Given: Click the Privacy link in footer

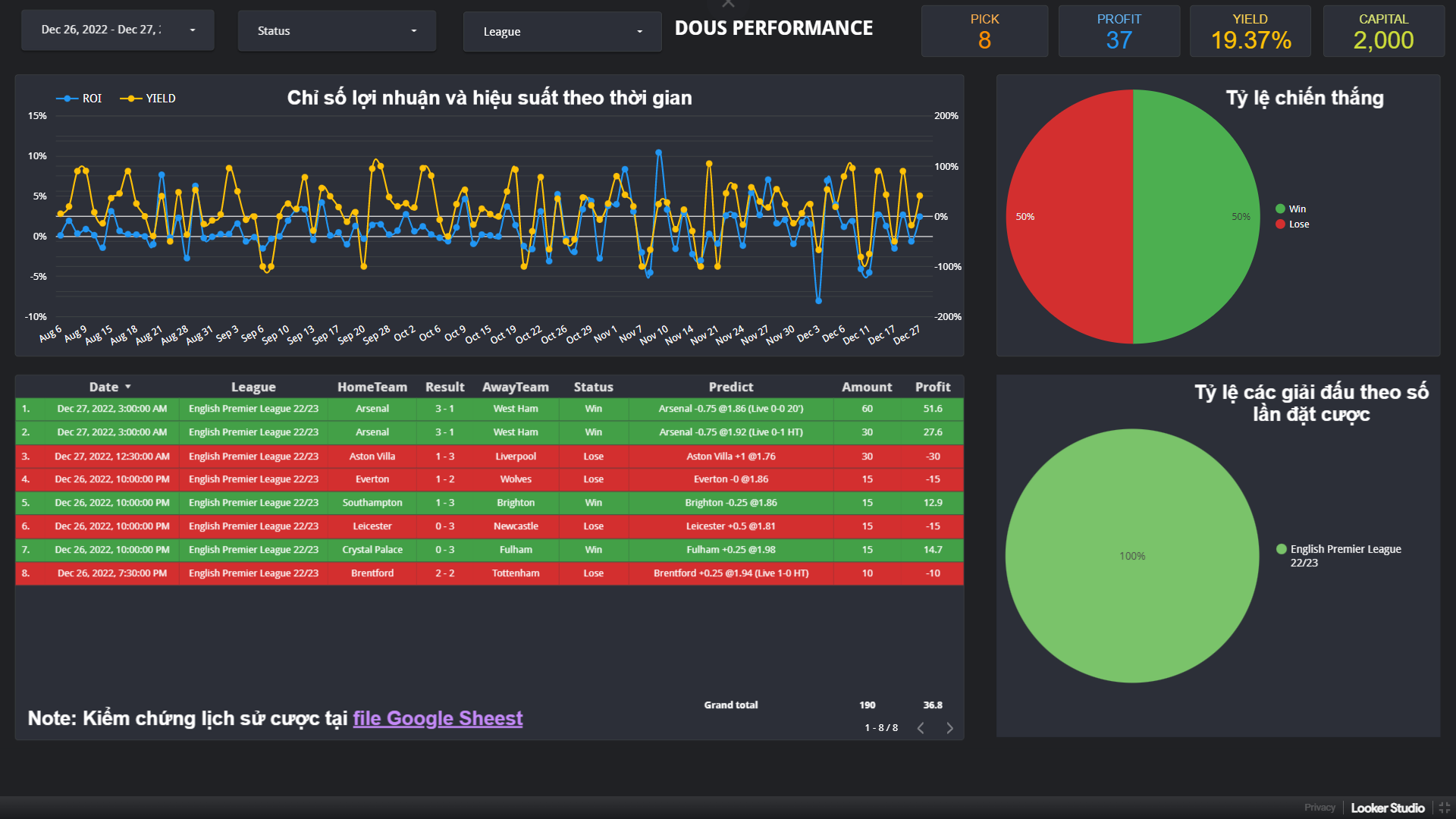Looking at the screenshot, I should [1319, 808].
